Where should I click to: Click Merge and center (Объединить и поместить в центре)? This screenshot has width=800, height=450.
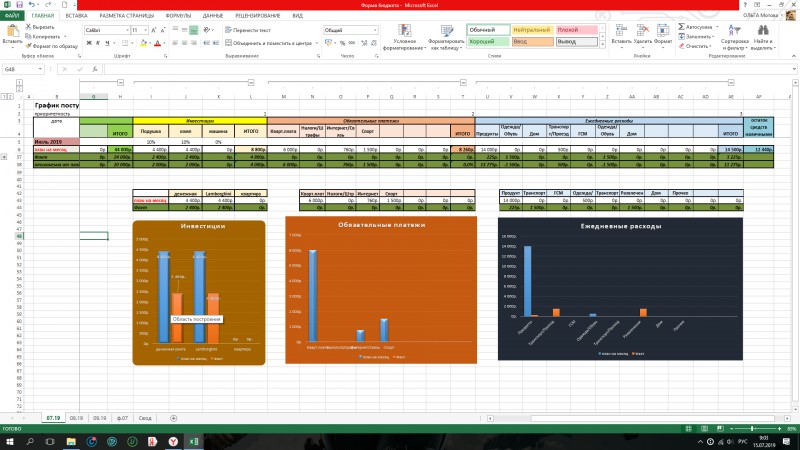[269, 43]
